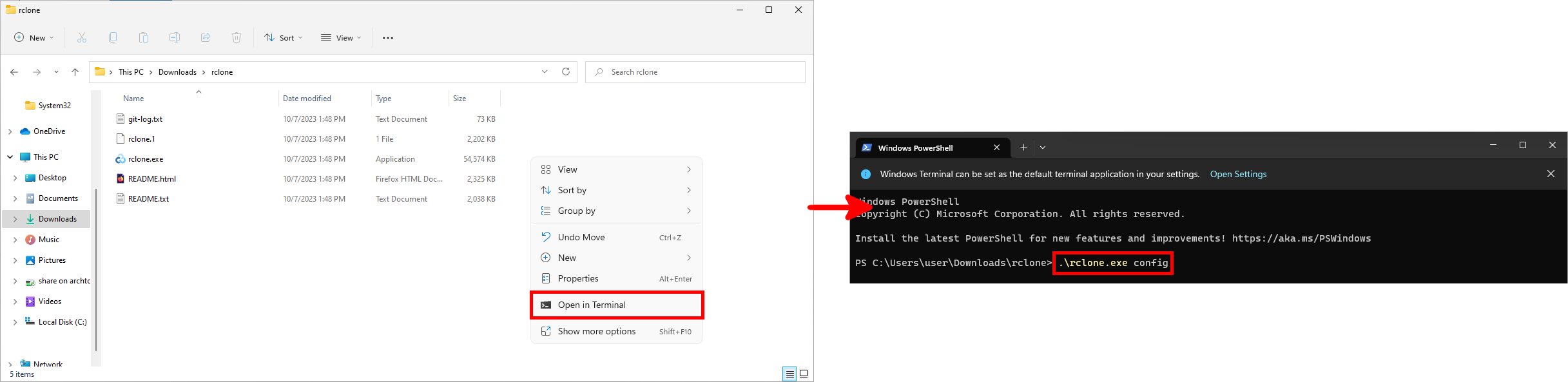Click the Copy icon in Explorer toolbar

pos(113,38)
